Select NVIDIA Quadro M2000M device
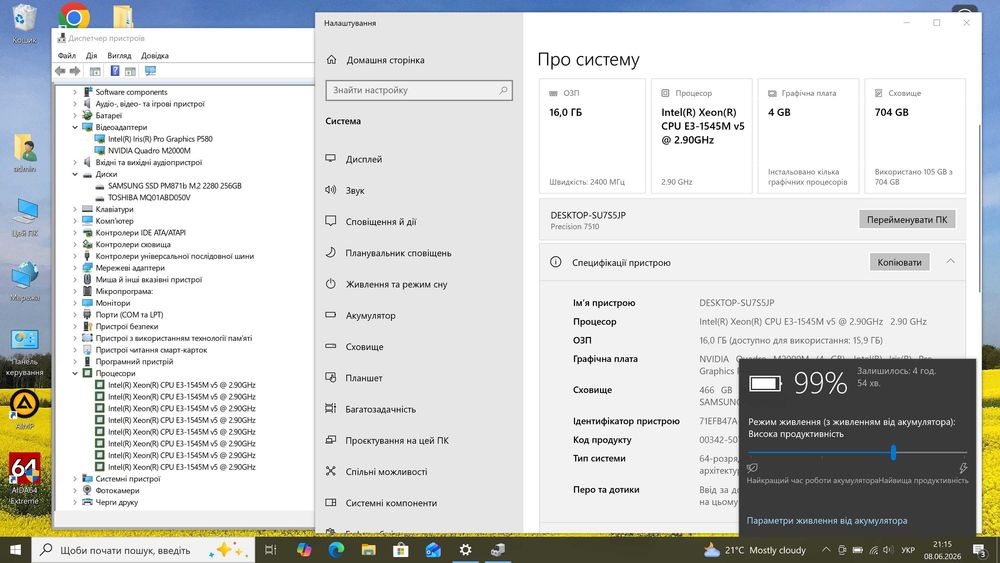The image size is (1000, 563). [149, 150]
